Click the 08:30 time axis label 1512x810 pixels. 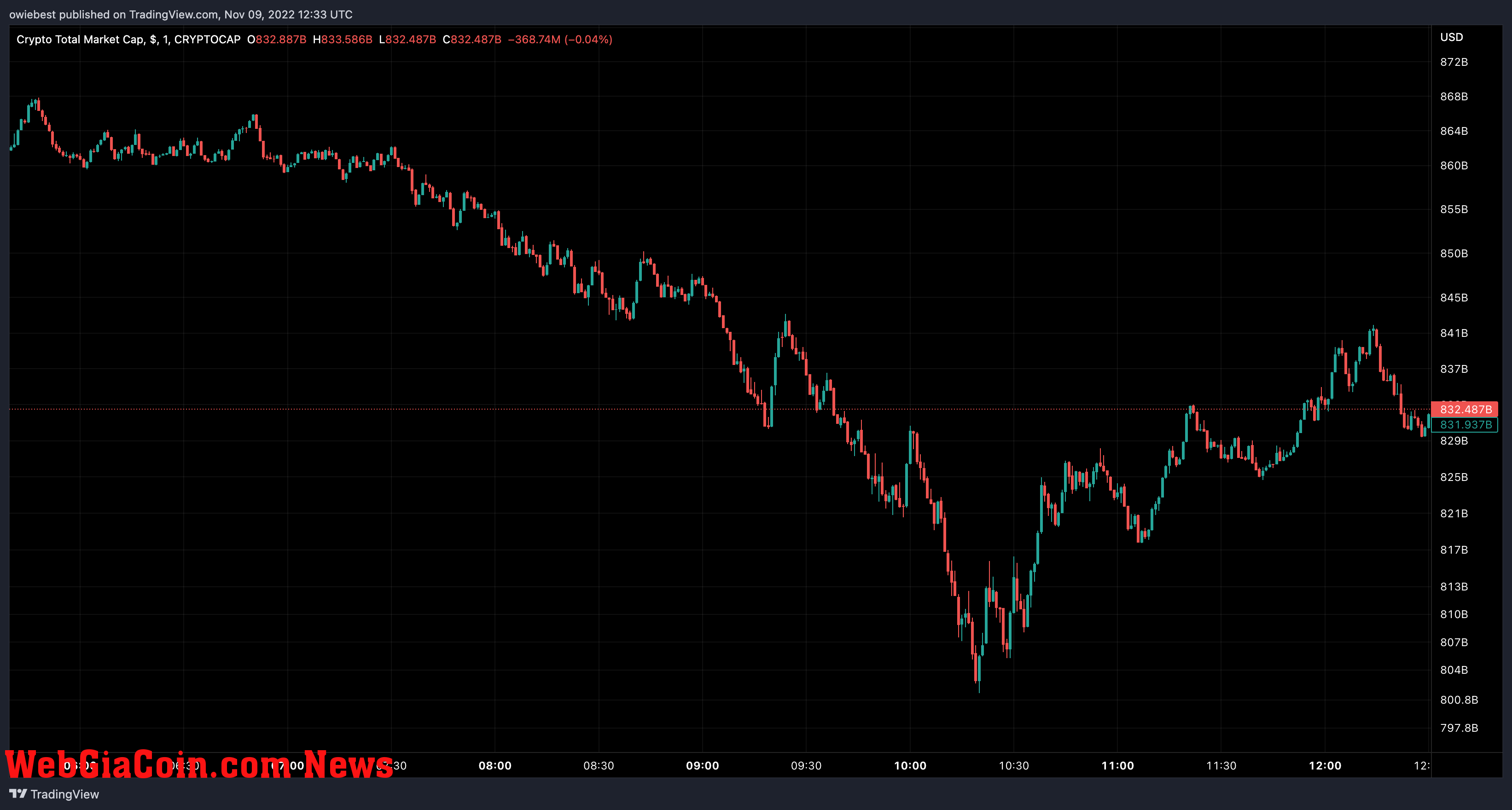point(599,765)
